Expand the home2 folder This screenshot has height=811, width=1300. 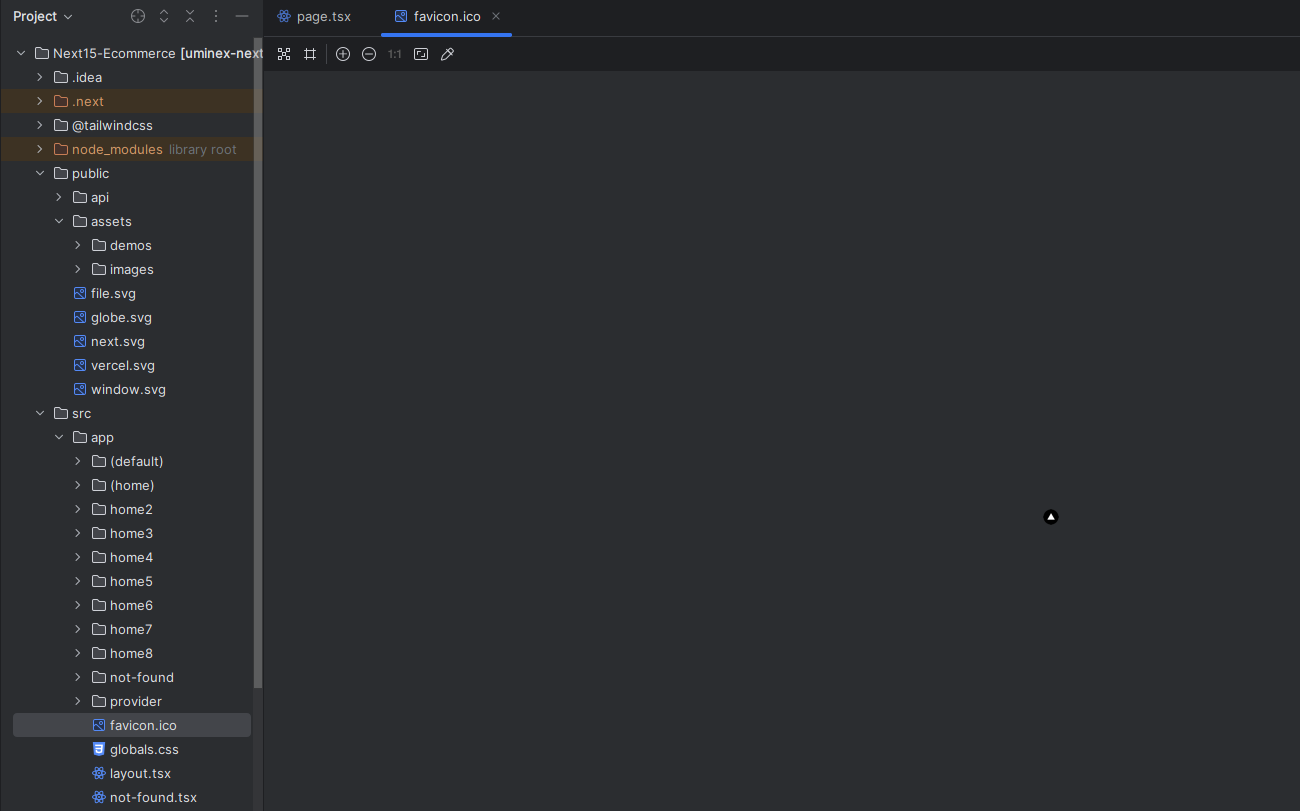pyautogui.click(x=78, y=509)
